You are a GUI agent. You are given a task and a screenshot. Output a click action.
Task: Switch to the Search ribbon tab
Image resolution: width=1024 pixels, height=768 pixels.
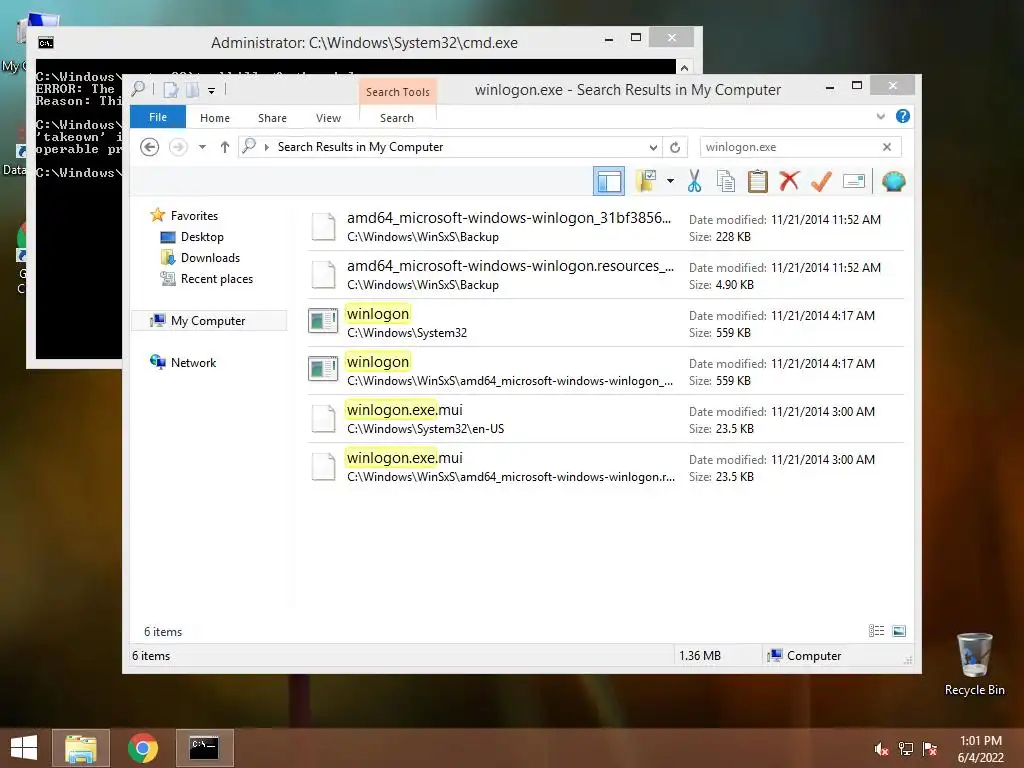click(x=397, y=118)
